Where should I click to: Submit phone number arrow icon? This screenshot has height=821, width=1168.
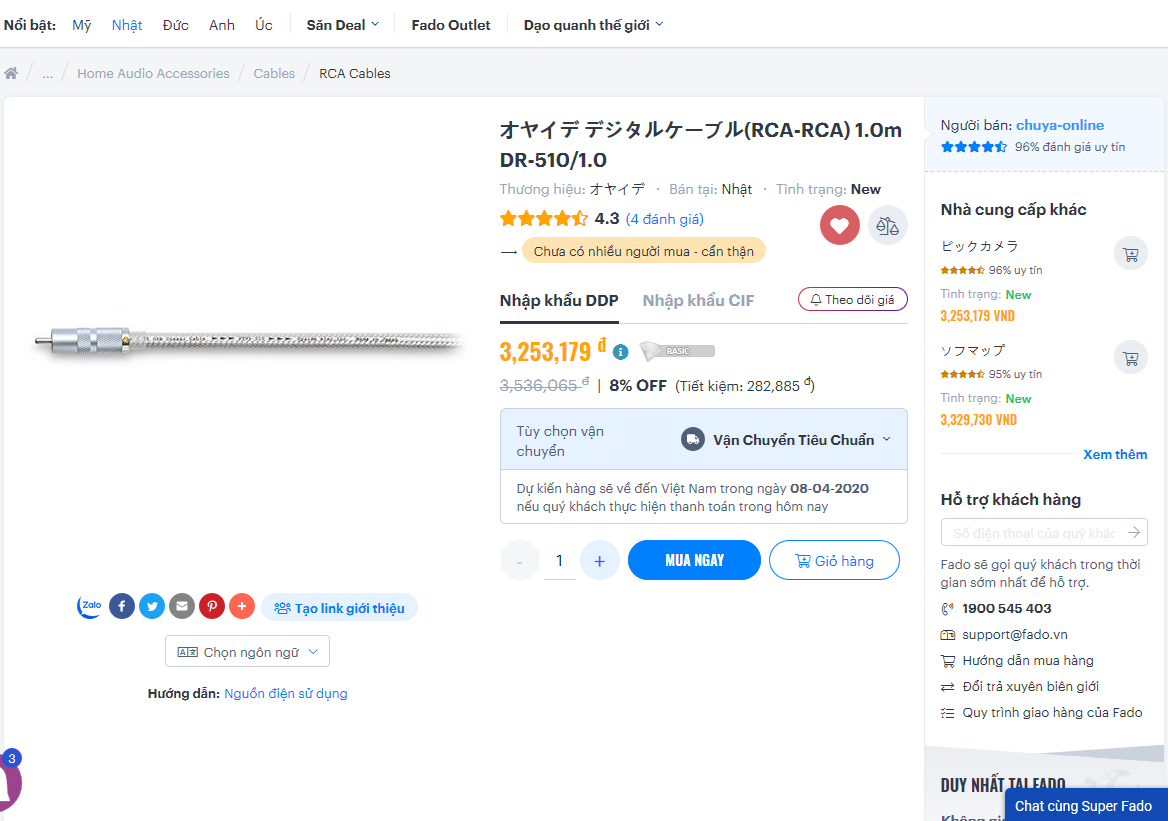click(1134, 532)
